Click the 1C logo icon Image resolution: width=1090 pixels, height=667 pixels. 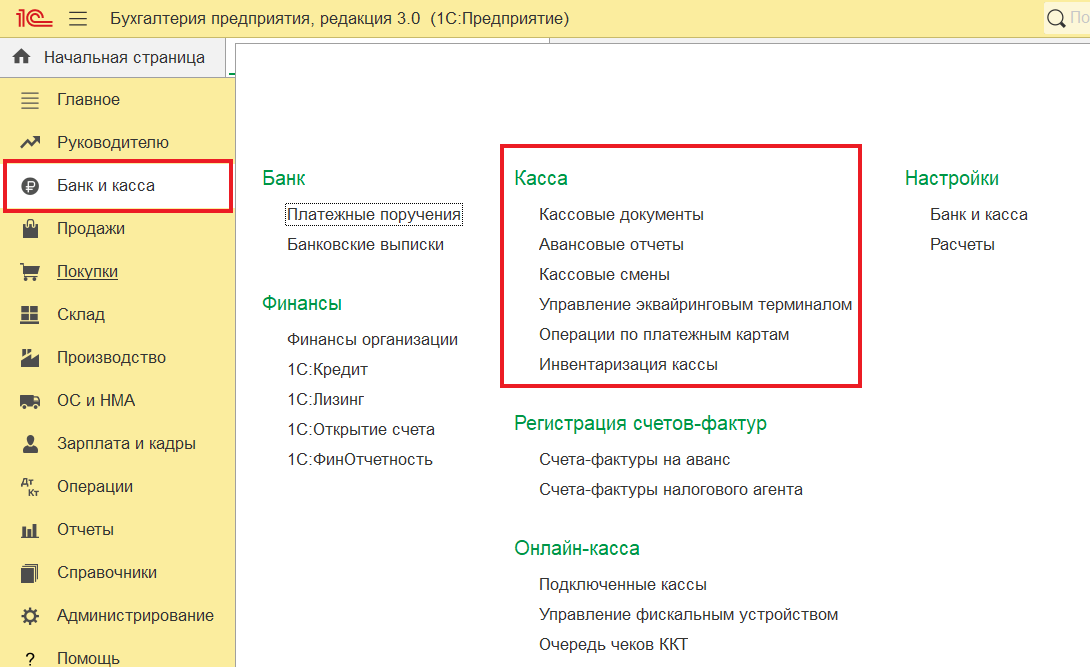[33, 18]
